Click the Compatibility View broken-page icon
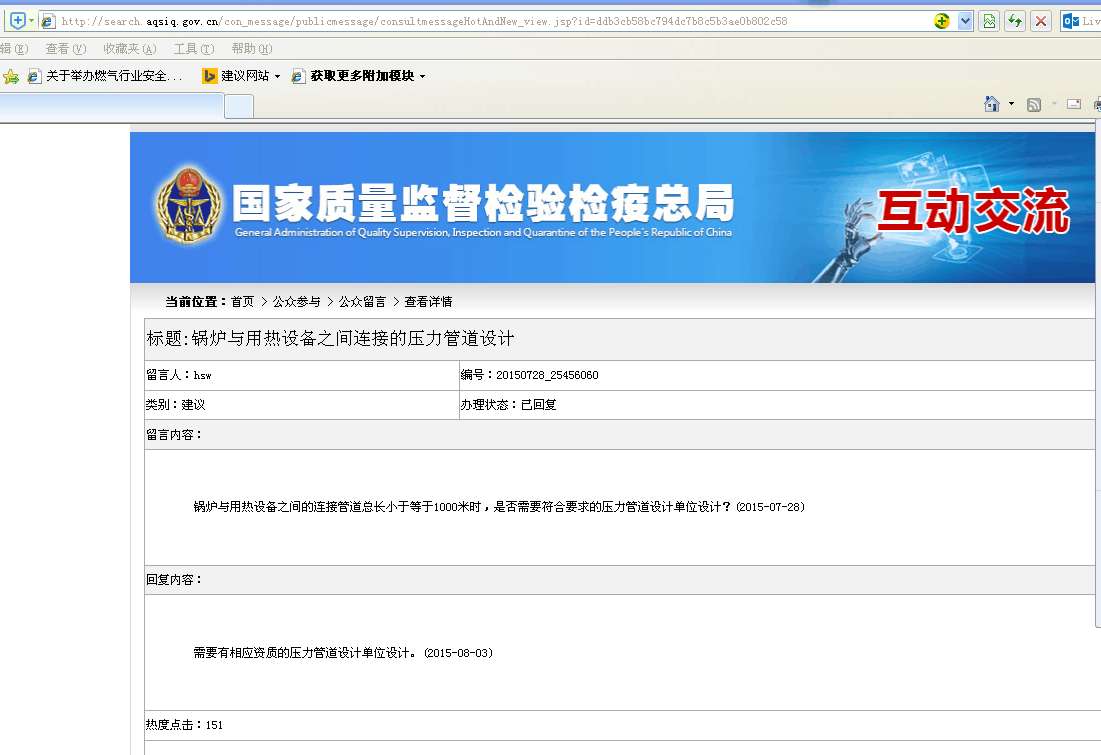1101x755 pixels. (x=989, y=21)
